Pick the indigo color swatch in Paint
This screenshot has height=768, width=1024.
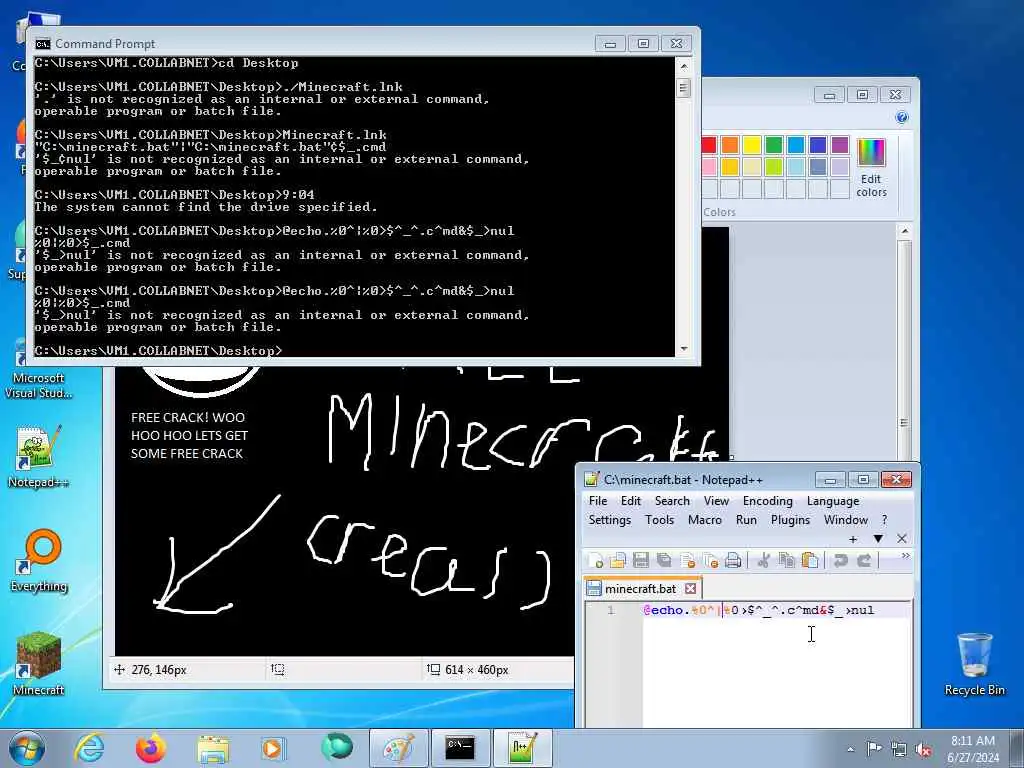coord(818,144)
